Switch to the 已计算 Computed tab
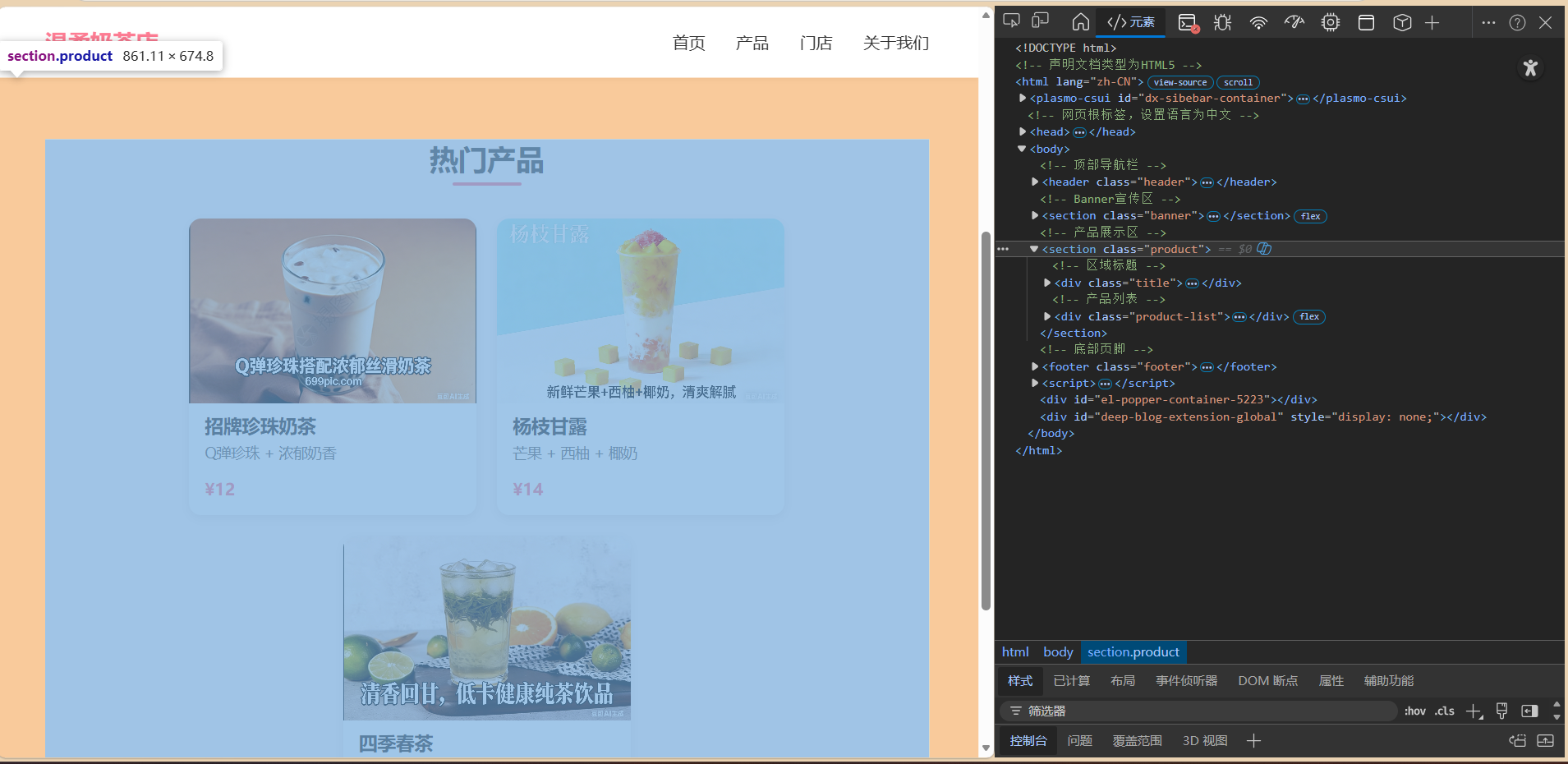This screenshot has width=1568, height=764. 1072,680
